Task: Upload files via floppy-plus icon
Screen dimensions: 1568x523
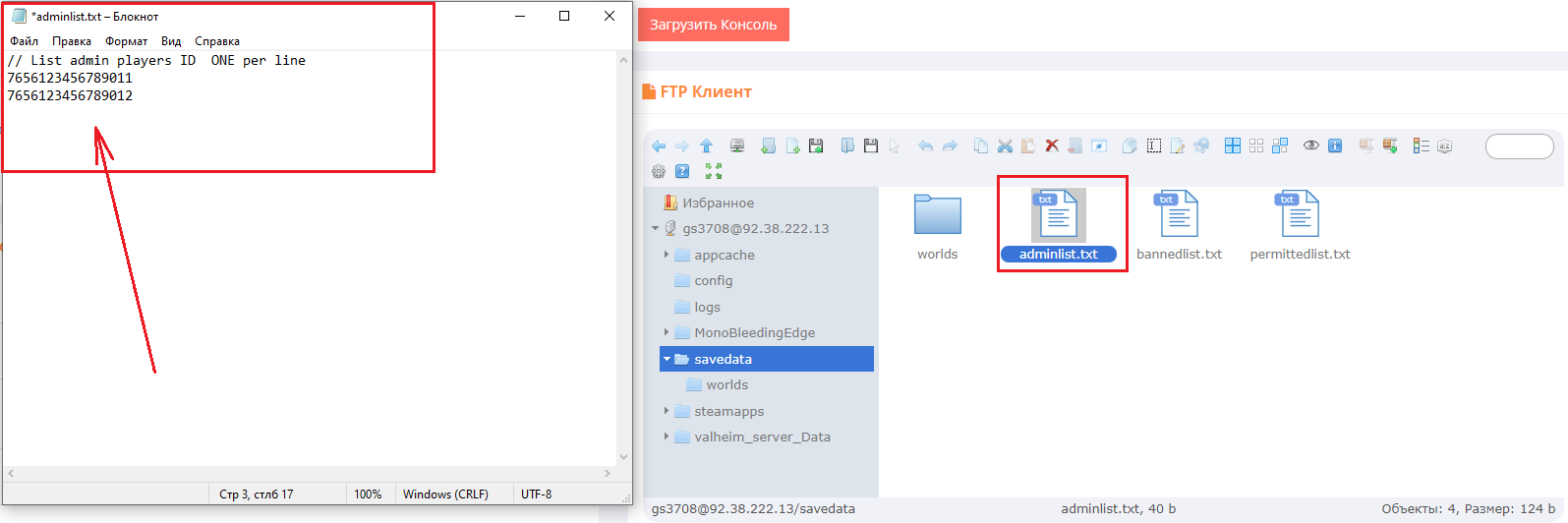Action: coord(816,145)
